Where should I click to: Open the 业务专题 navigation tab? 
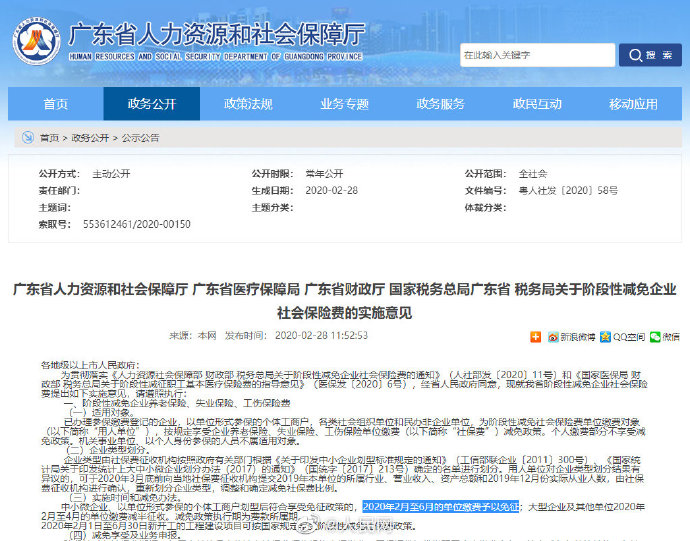344,104
